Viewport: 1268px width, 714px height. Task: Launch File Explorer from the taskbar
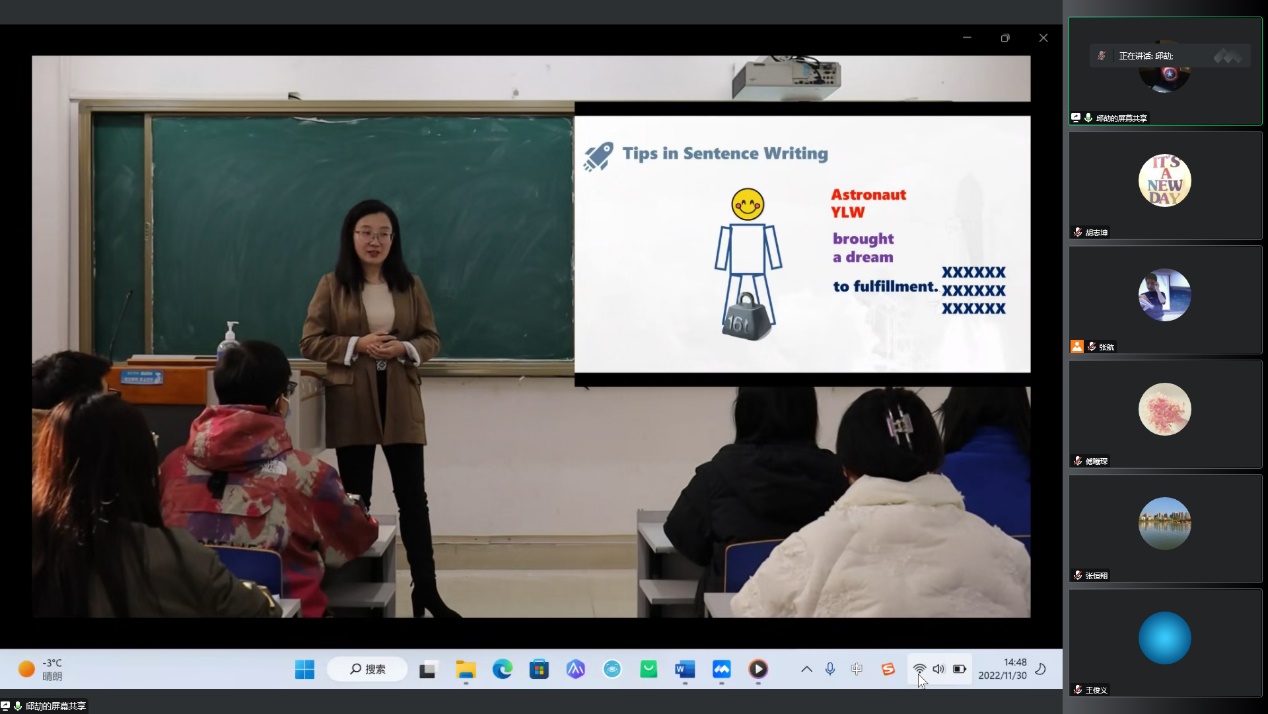pos(466,669)
